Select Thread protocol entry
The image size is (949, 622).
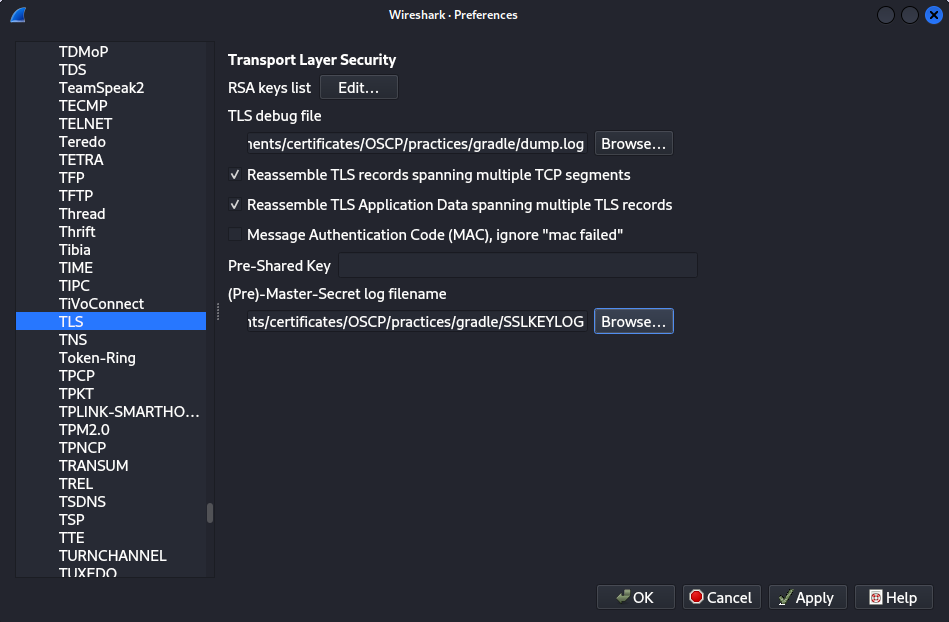pos(81,213)
